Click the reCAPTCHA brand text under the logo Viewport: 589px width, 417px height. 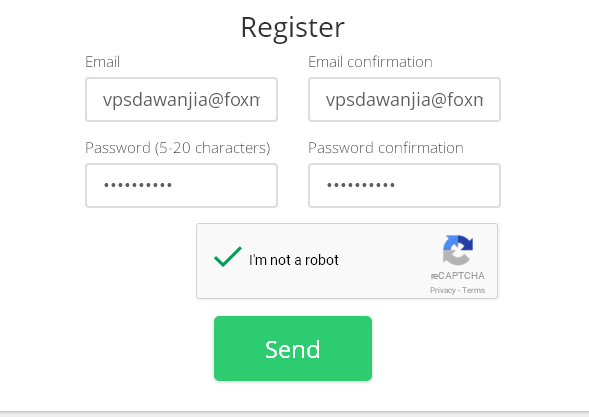pyautogui.click(x=458, y=276)
